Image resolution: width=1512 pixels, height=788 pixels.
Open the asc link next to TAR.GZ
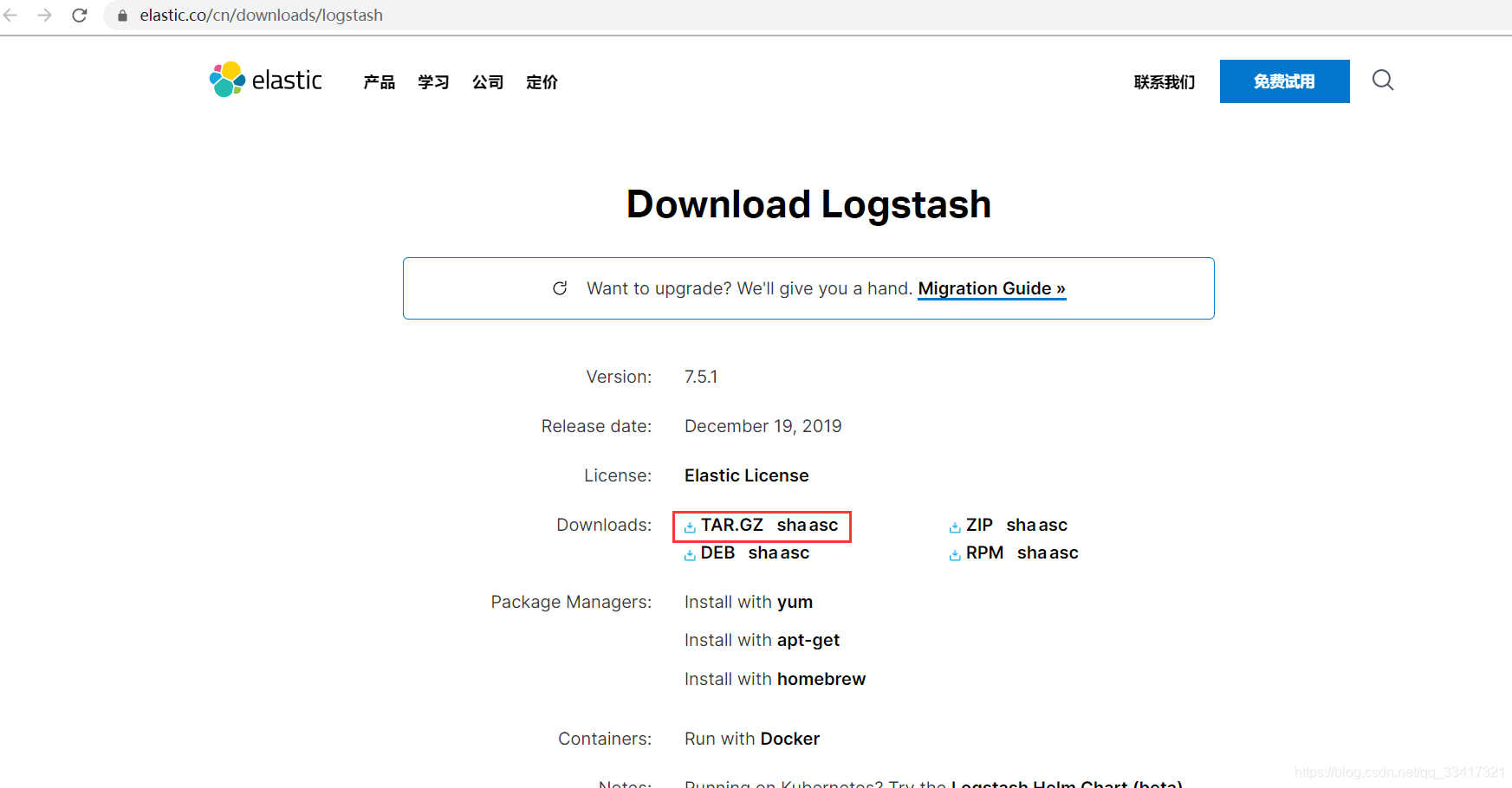point(823,525)
